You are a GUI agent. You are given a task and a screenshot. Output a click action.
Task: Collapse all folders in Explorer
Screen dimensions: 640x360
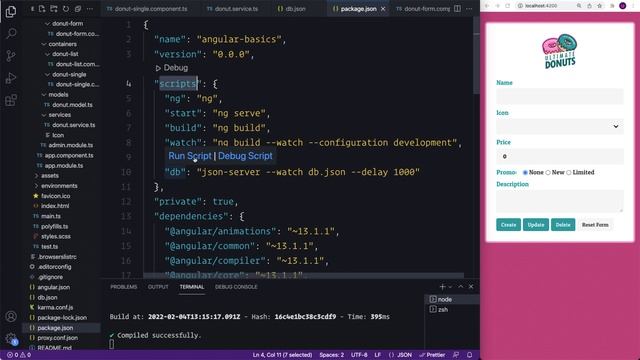78,9
